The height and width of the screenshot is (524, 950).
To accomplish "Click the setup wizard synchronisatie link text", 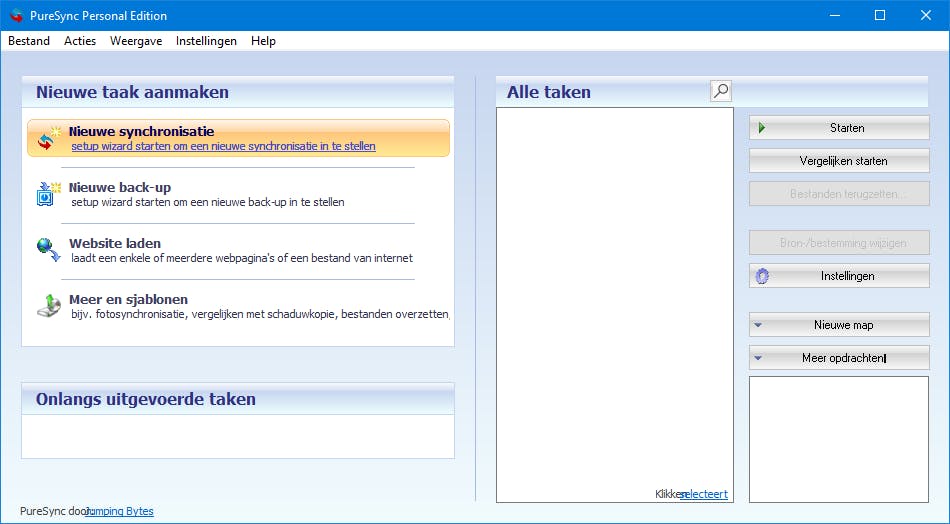I will point(223,146).
